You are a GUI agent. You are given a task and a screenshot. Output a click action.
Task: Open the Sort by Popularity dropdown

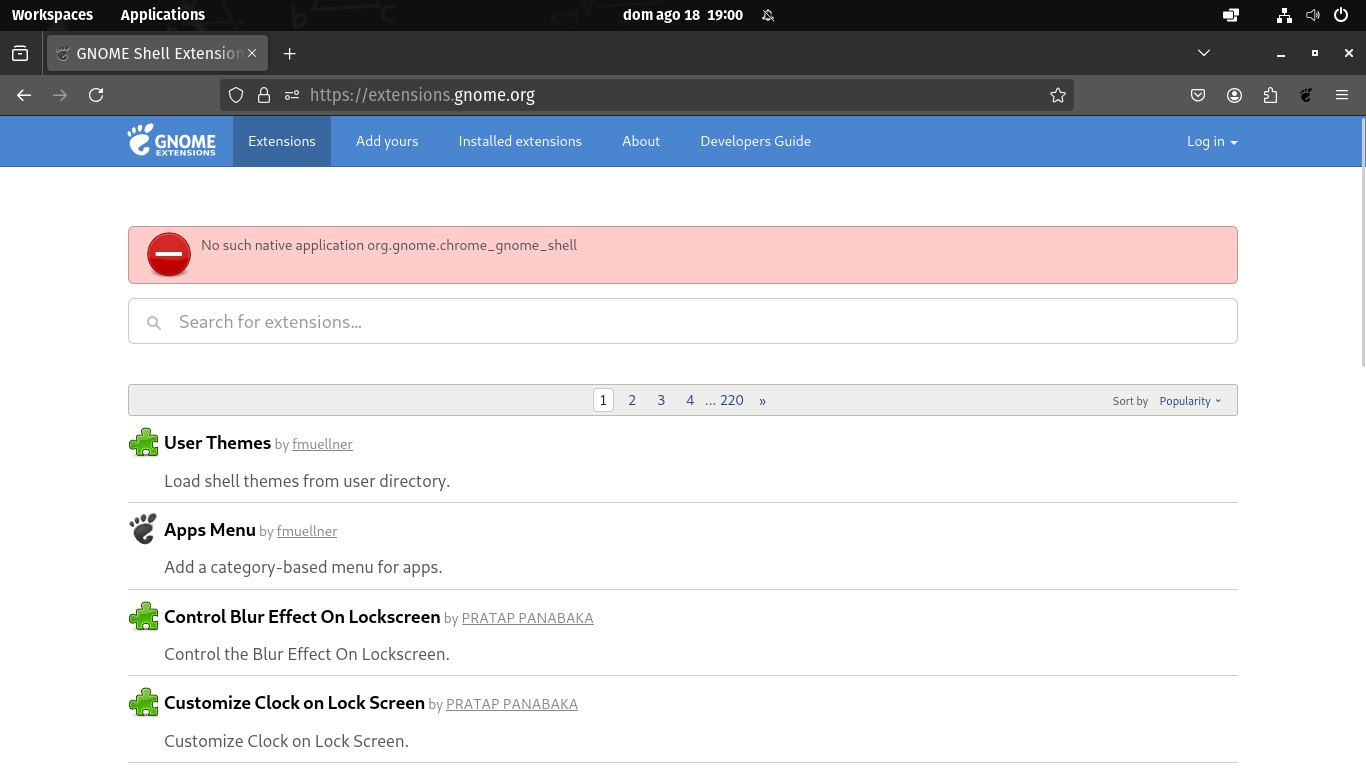[1190, 401]
